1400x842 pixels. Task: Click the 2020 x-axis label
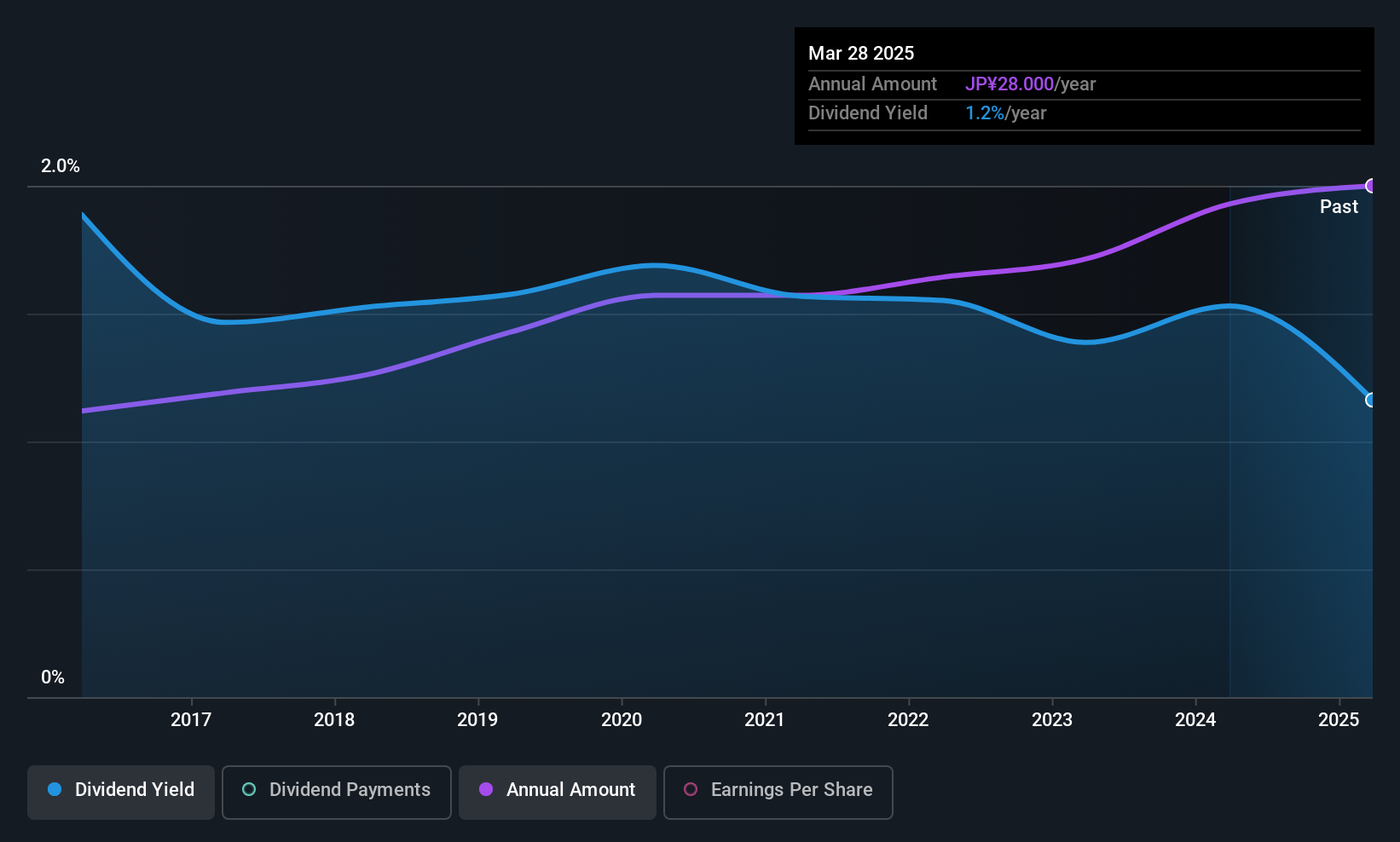point(622,719)
